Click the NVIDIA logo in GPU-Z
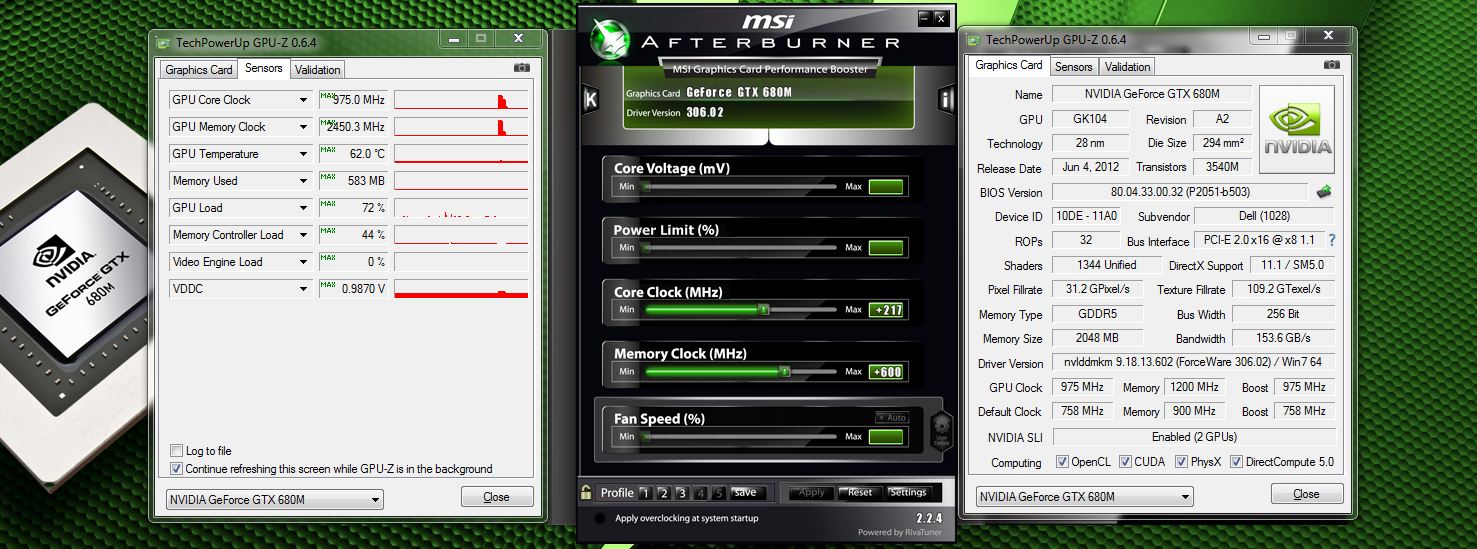Viewport: 1477px width, 549px height. coord(1296,132)
